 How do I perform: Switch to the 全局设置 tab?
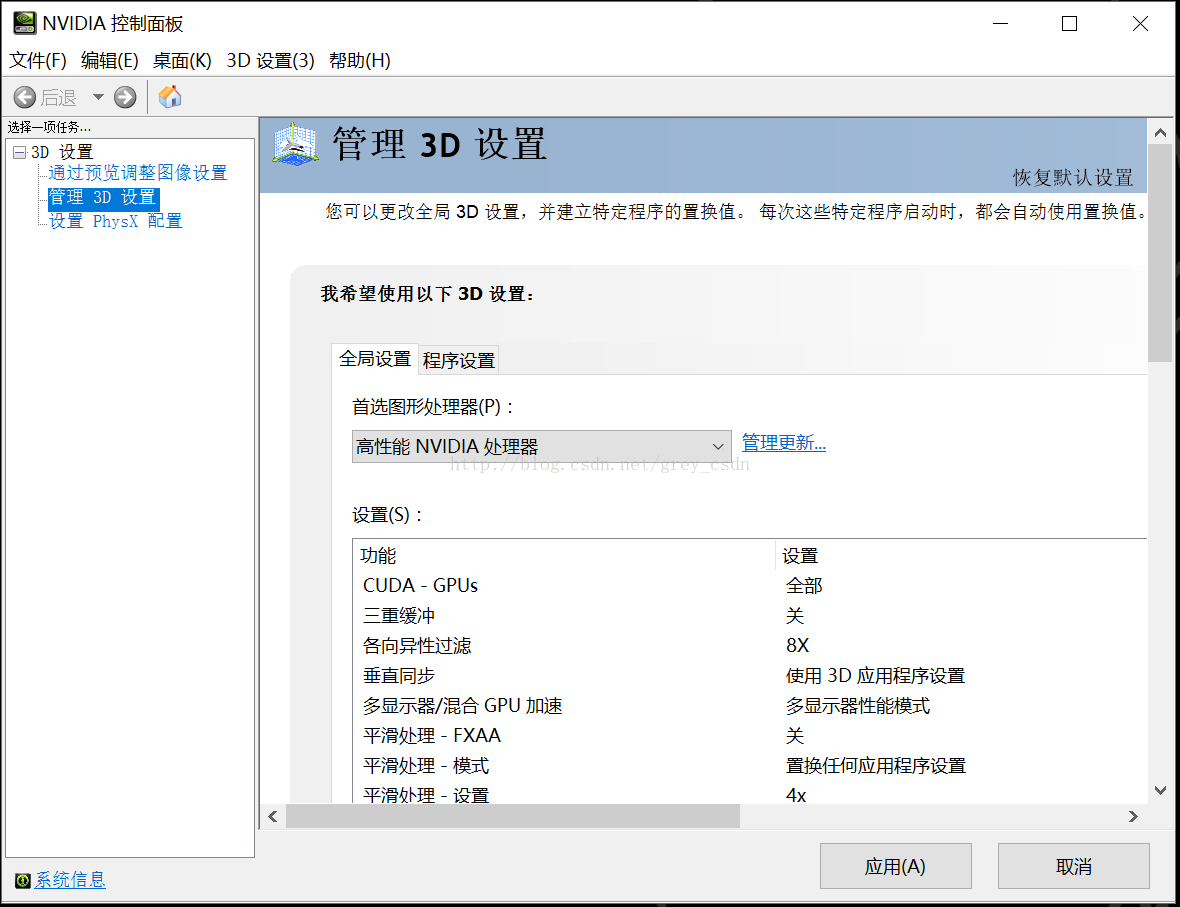375,359
